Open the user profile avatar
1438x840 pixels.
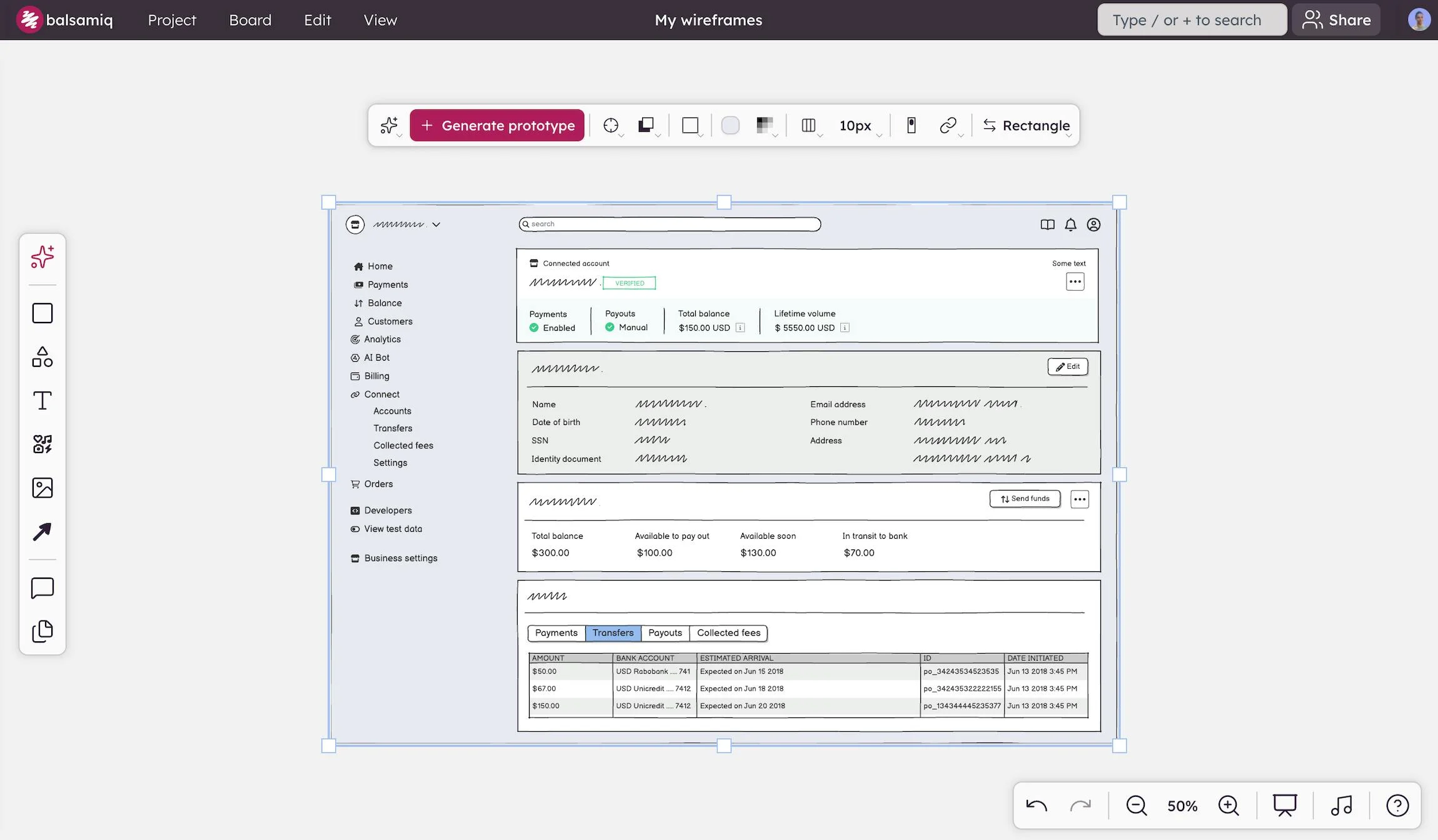click(1419, 20)
